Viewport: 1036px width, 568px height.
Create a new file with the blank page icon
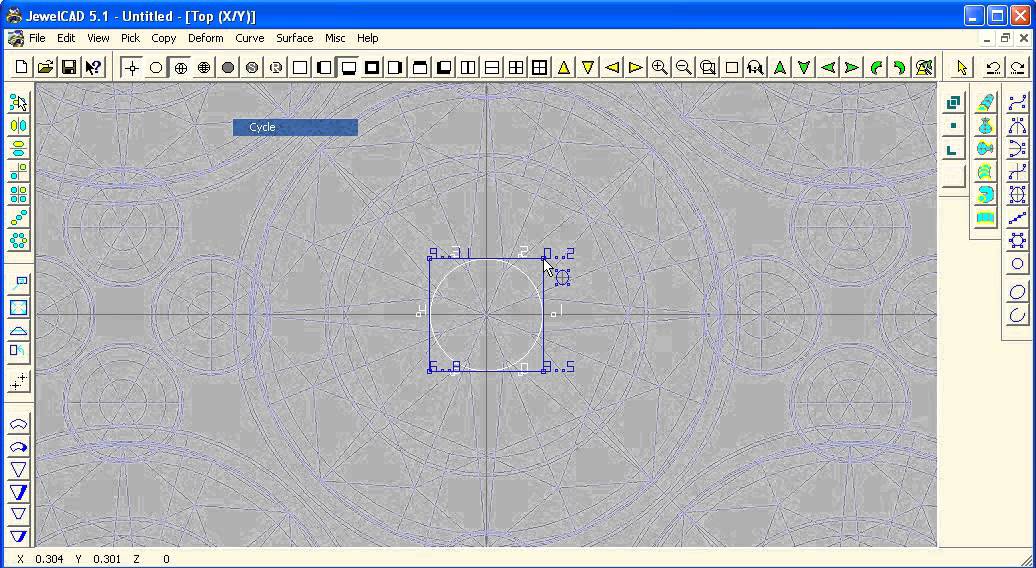pyautogui.click(x=21, y=67)
